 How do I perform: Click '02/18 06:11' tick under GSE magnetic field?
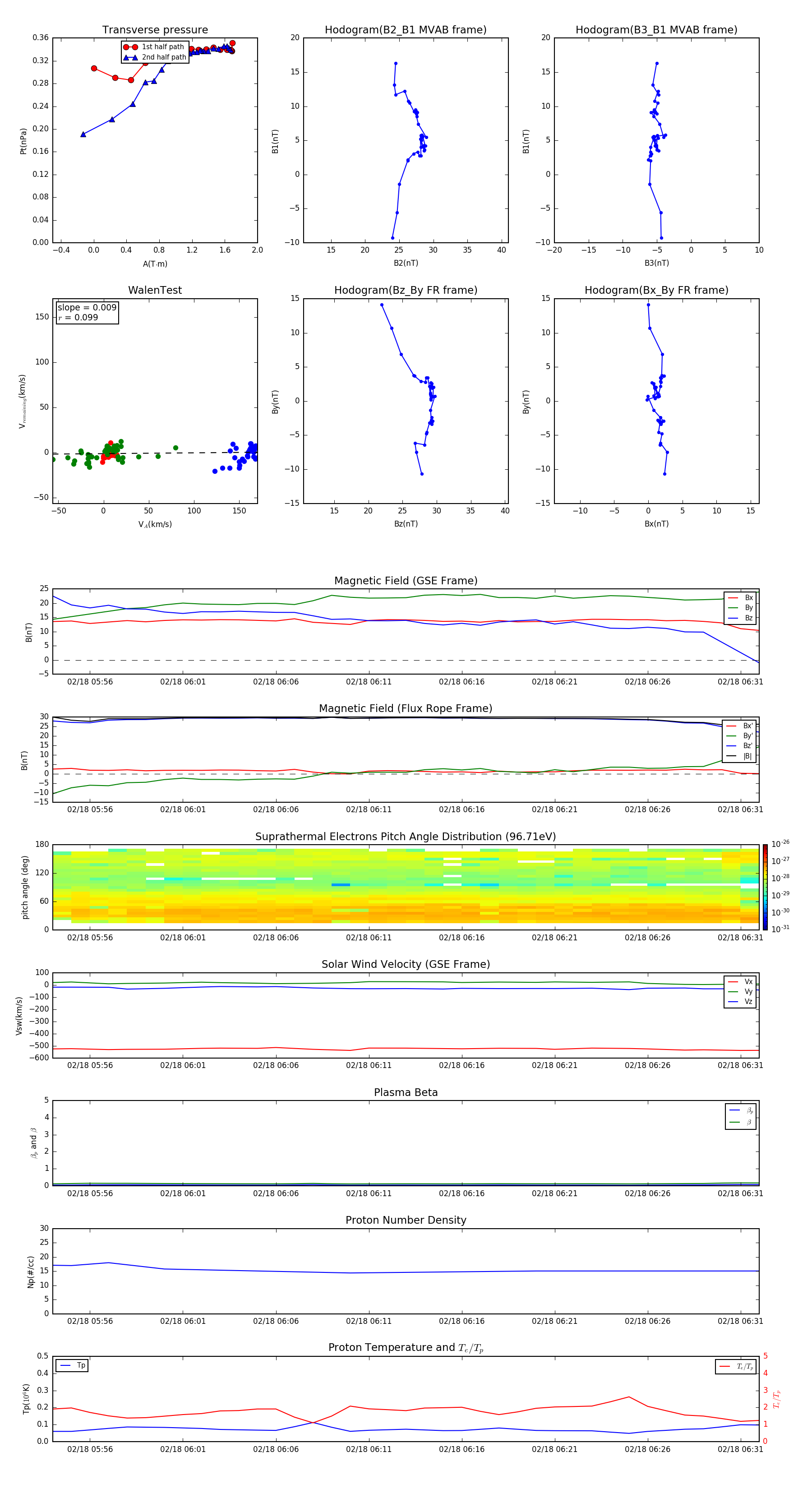click(369, 682)
